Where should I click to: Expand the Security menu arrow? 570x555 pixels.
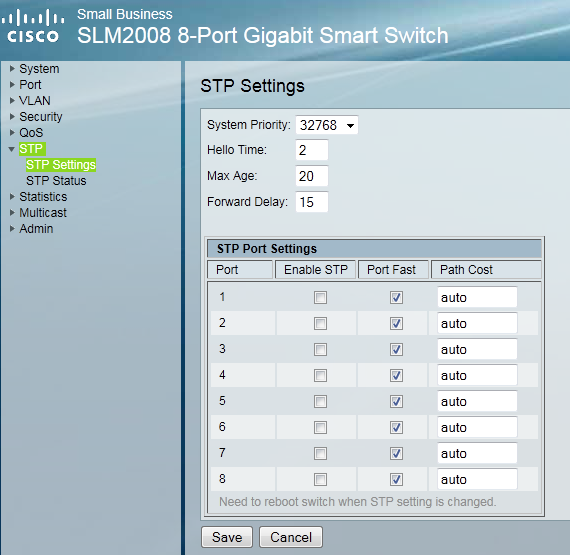(x=12, y=116)
